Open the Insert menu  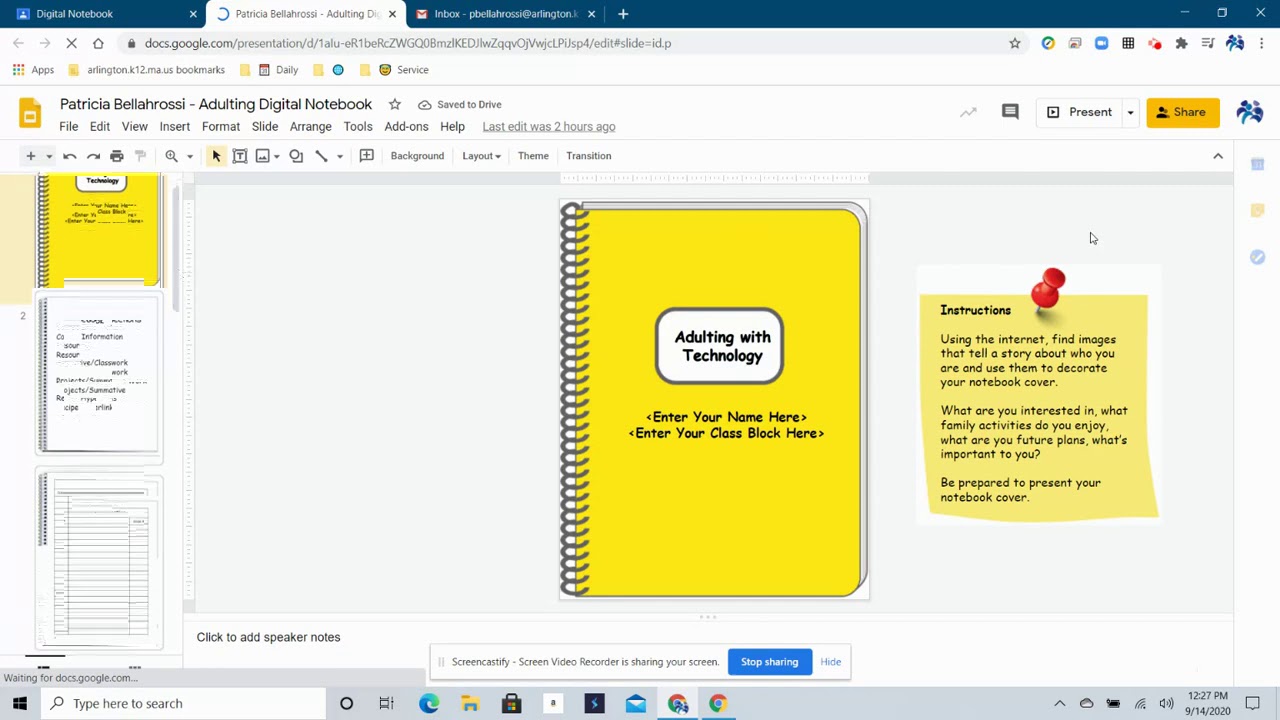coord(174,127)
